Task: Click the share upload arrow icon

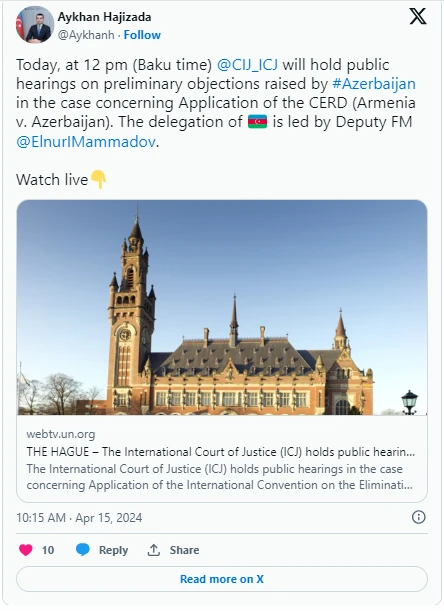Action: (x=154, y=550)
